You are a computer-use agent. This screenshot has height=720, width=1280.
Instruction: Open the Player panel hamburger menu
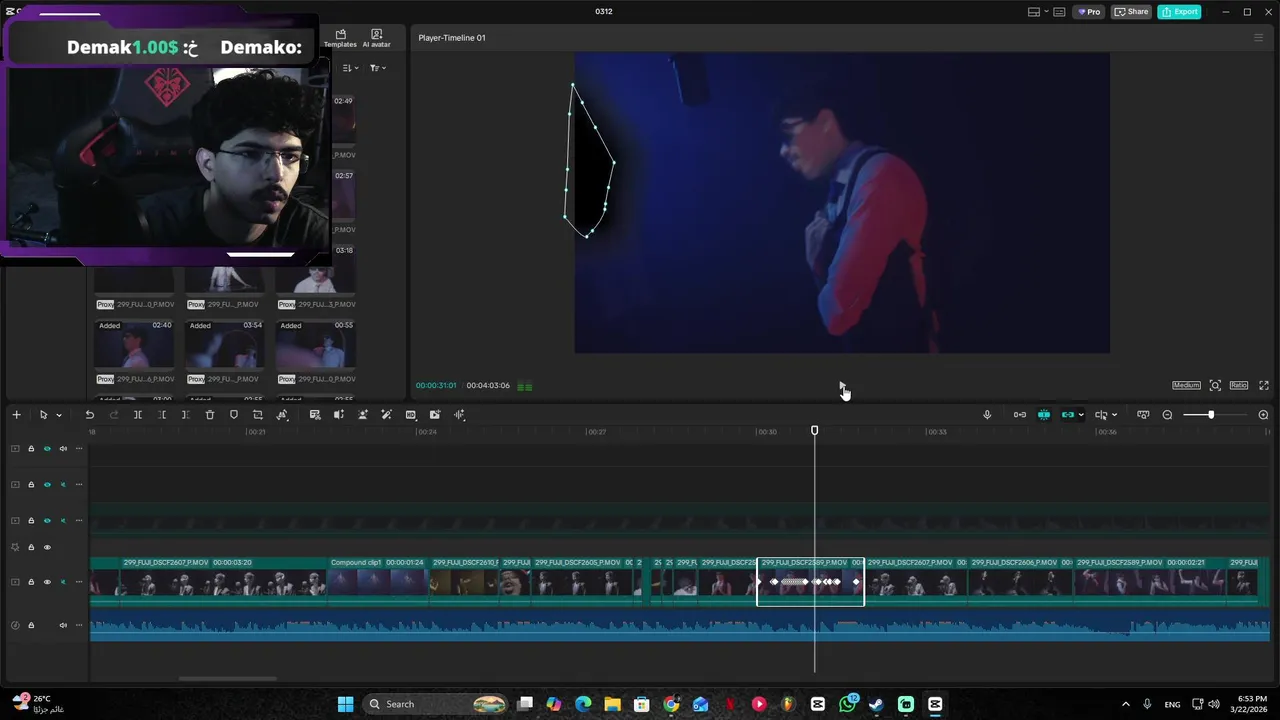(x=1258, y=38)
